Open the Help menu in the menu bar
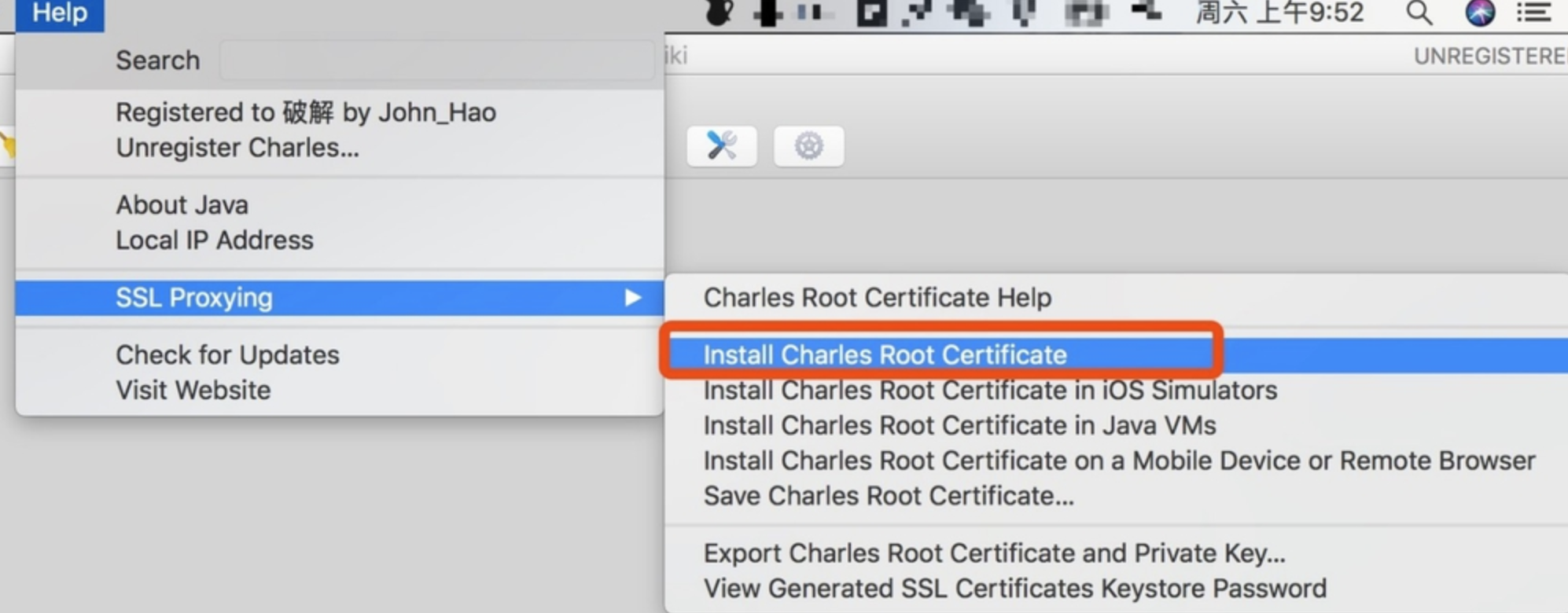This screenshot has height=613, width=1568. (60, 13)
